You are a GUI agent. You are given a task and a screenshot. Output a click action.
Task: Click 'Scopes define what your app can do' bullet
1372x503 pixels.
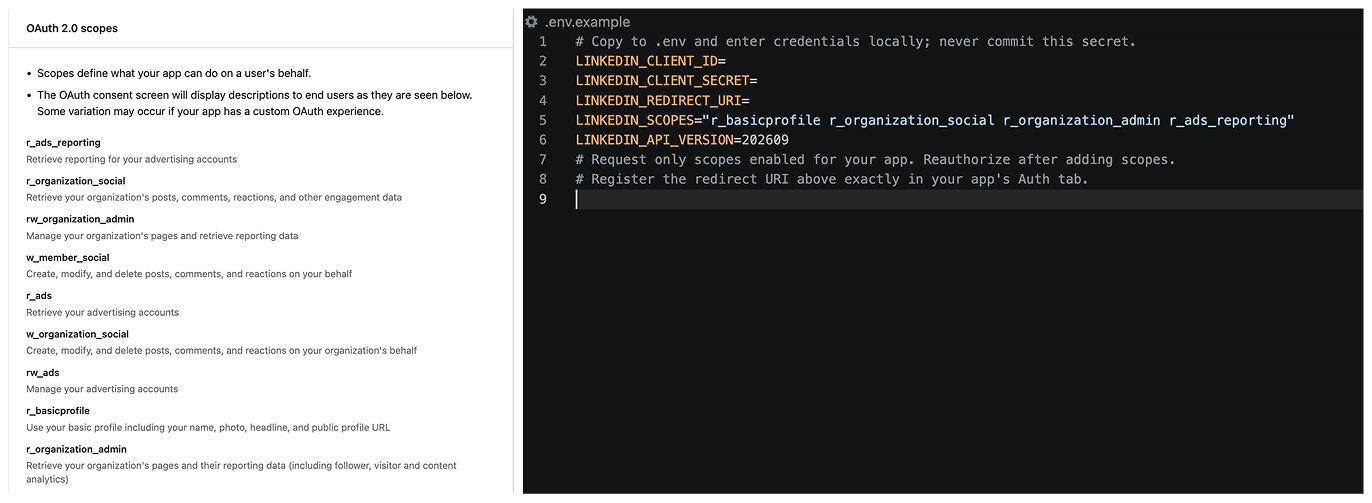click(x=174, y=73)
